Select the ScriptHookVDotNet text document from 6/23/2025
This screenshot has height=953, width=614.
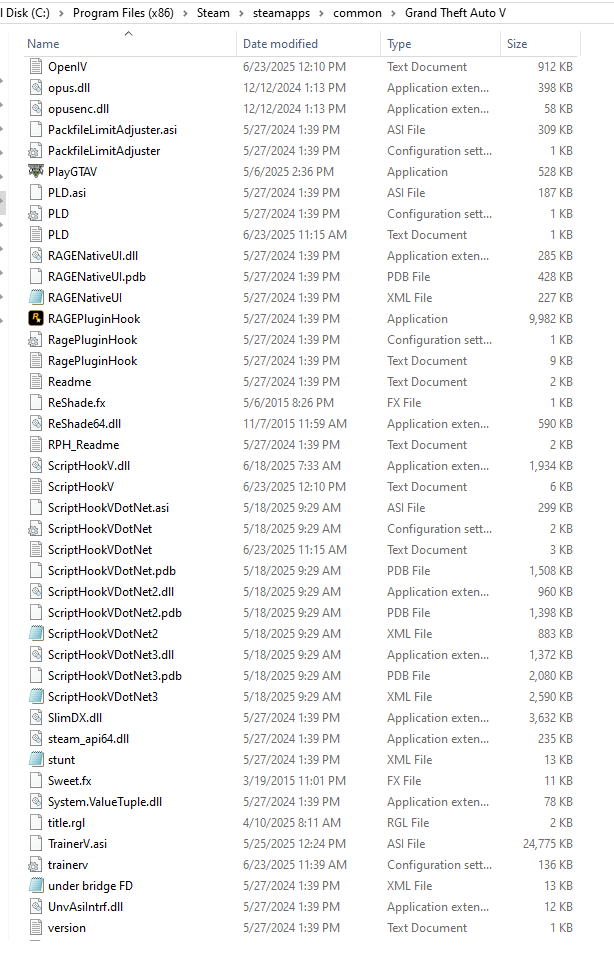(100, 550)
